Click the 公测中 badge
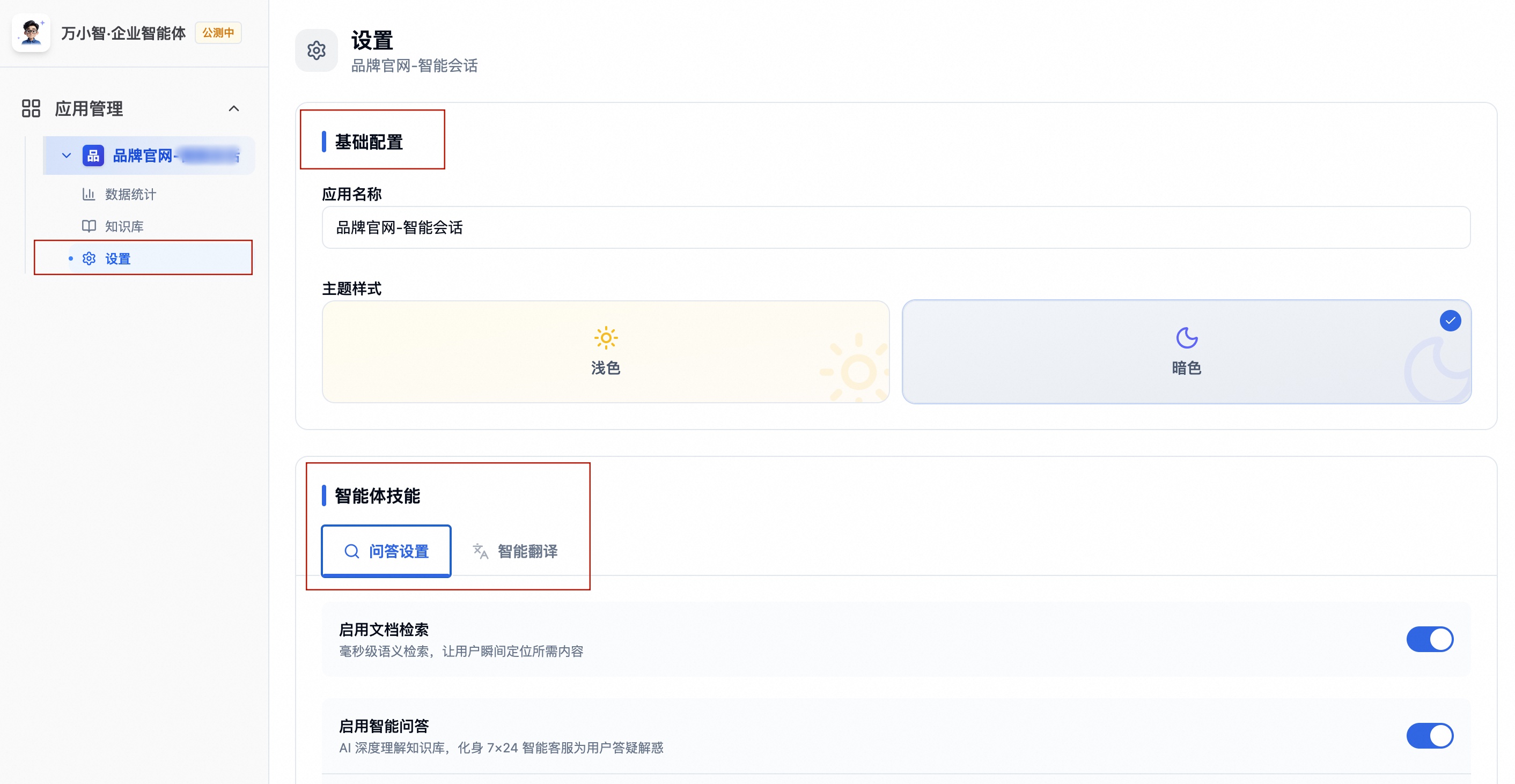Viewport: 1515px width, 784px height. pyautogui.click(x=218, y=33)
